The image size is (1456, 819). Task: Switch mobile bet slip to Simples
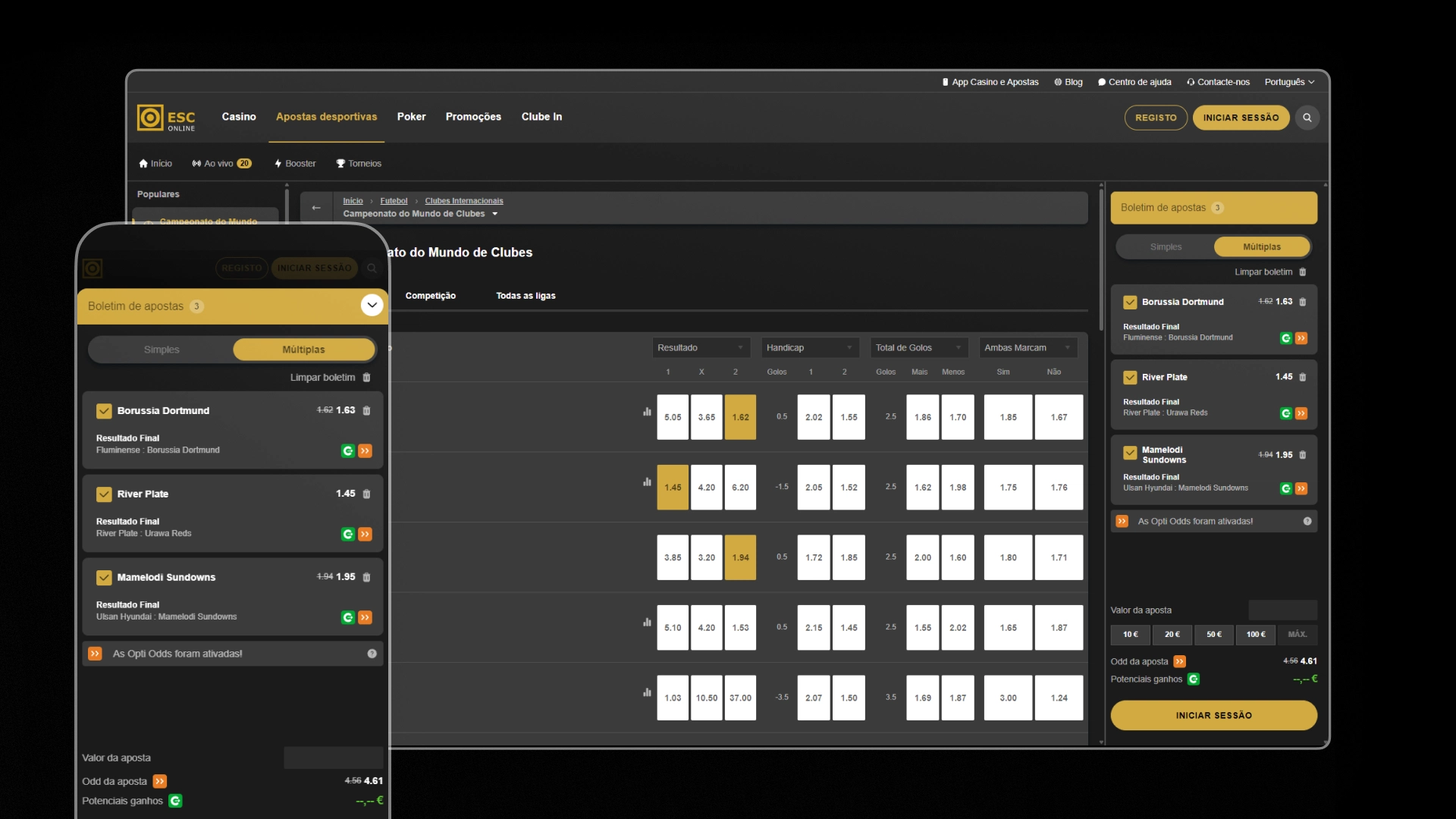tap(162, 350)
